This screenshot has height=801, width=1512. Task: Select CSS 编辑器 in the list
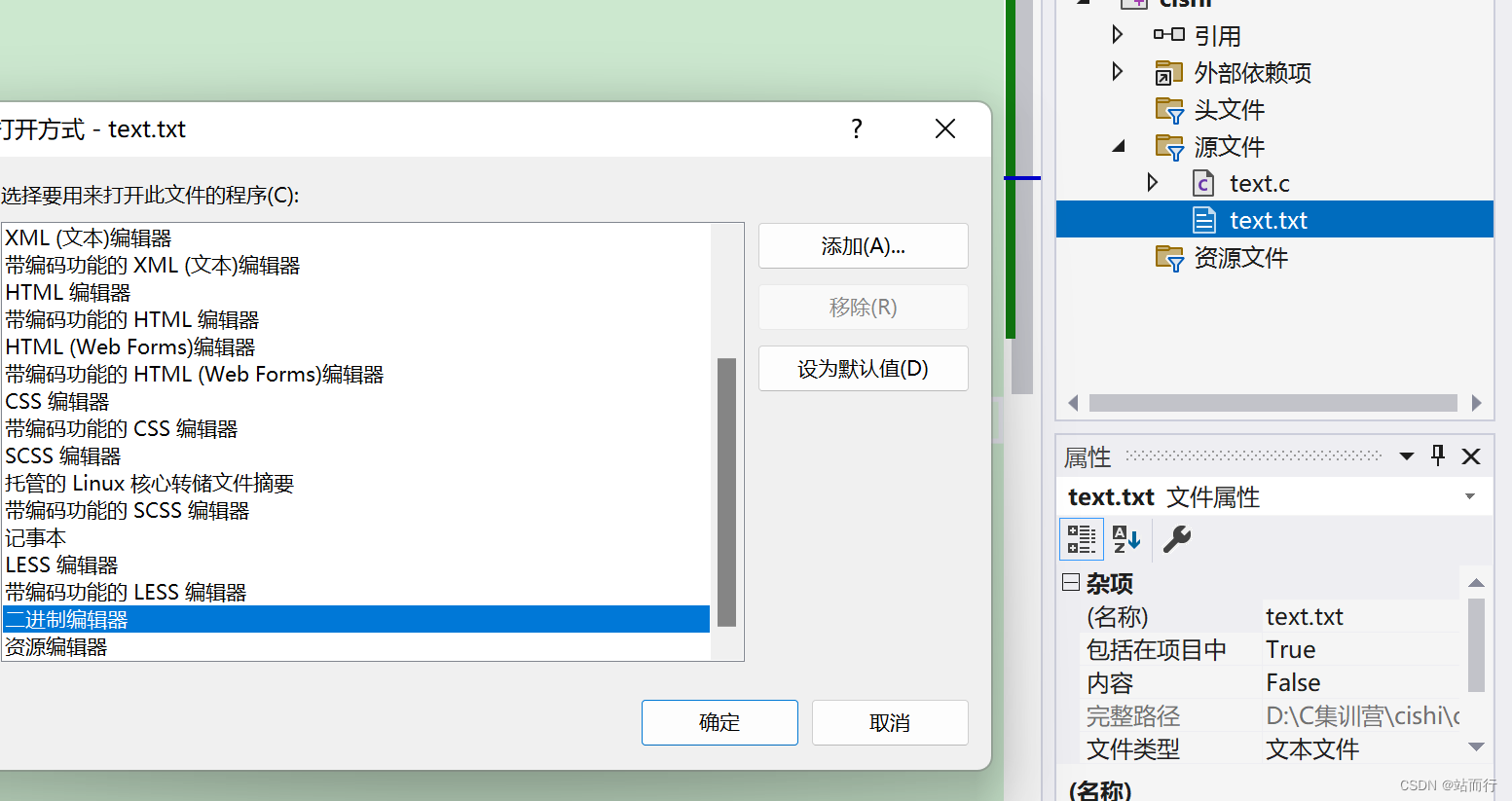pyautogui.click(x=356, y=401)
